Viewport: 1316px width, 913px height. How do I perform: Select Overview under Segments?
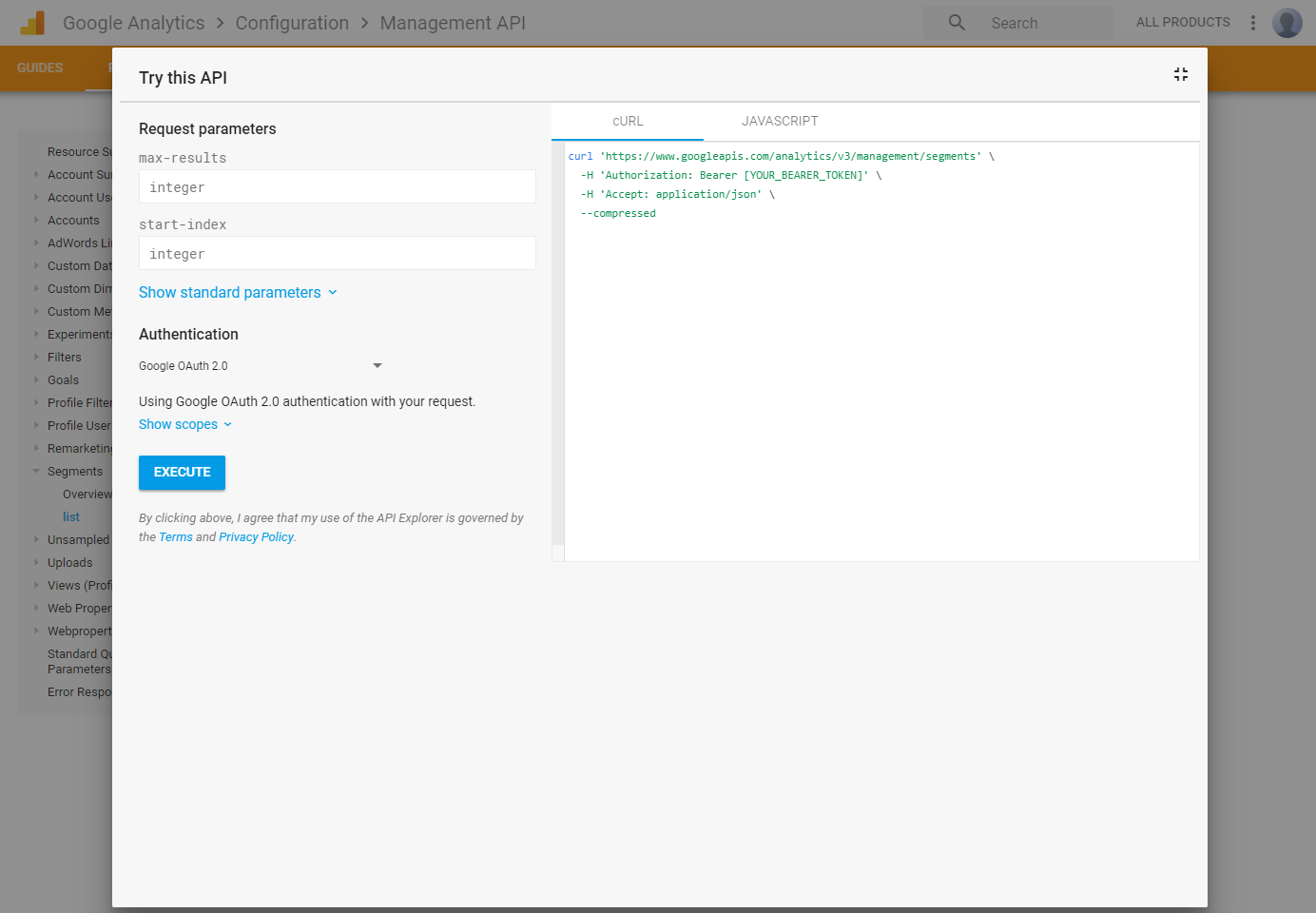click(x=87, y=494)
